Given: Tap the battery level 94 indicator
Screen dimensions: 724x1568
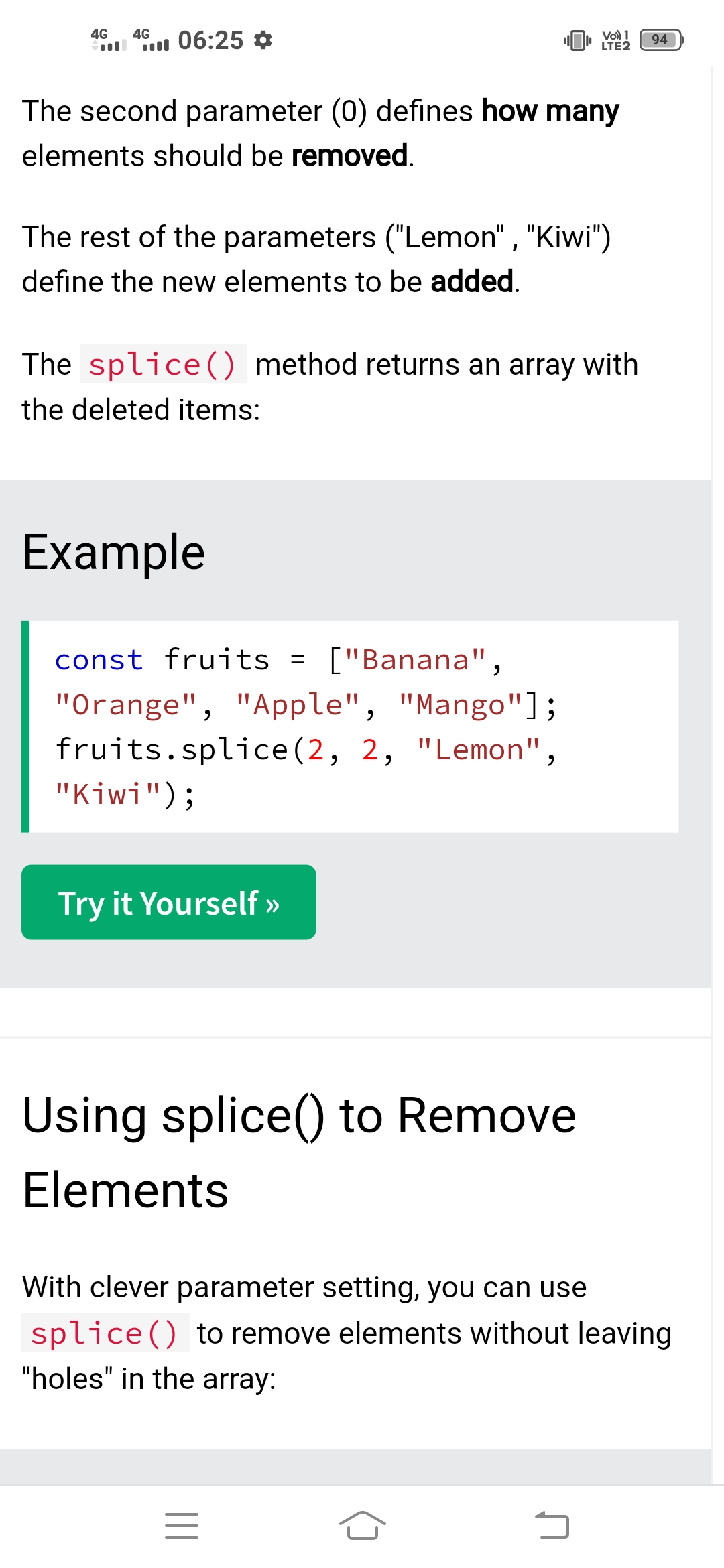Looking at the screenshot, I should pyautogui.click(x=661, y=40).
